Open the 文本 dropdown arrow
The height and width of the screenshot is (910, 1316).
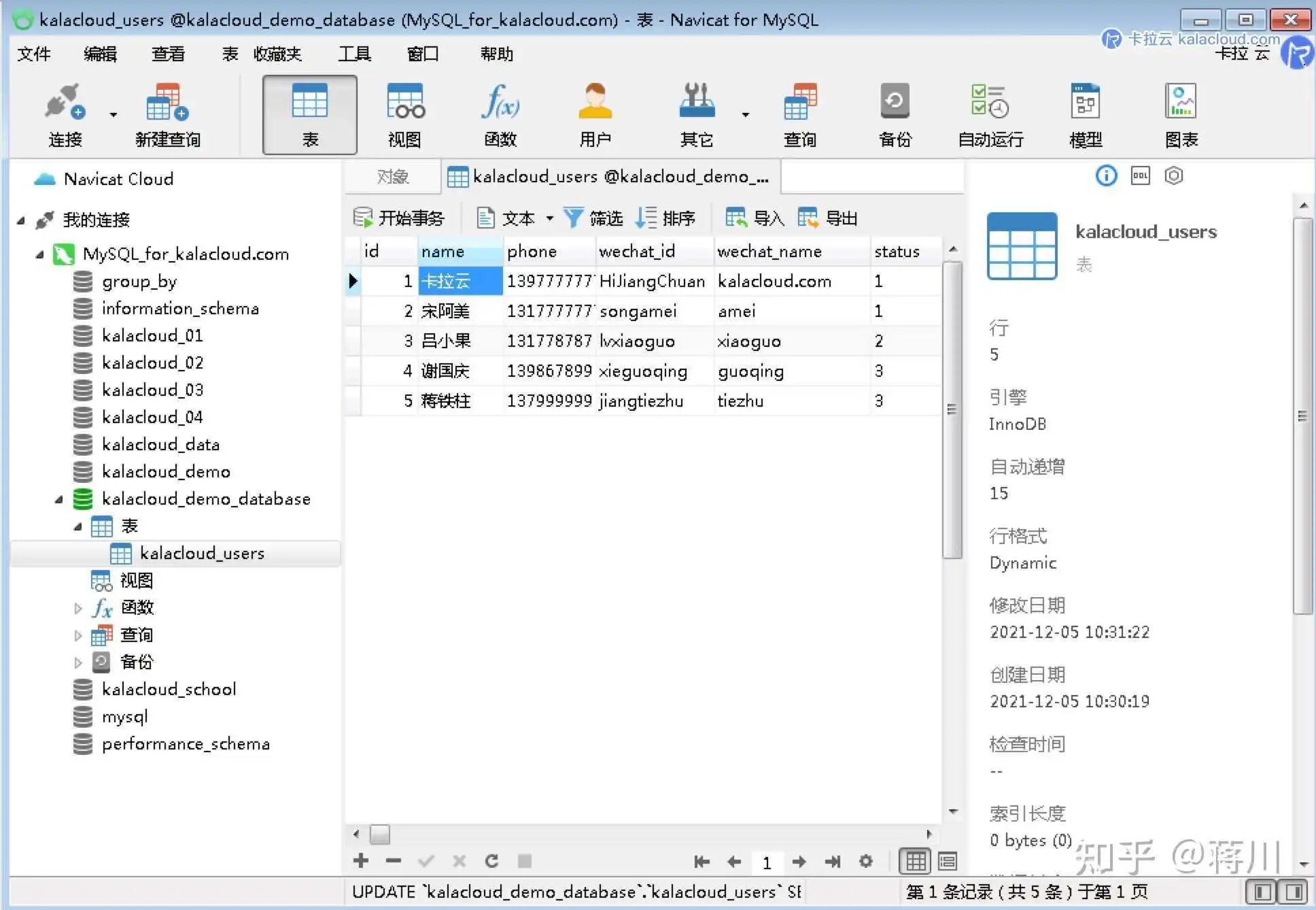[550, 218]
